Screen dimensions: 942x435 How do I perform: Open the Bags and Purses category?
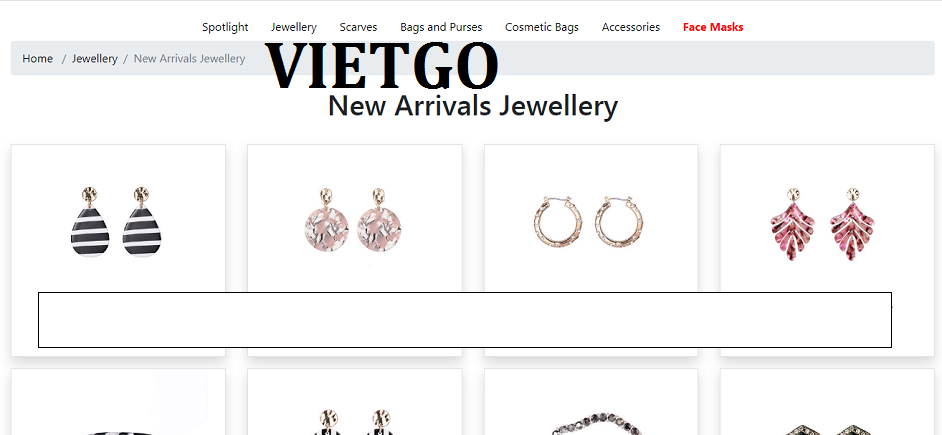(x=441, y=27)
